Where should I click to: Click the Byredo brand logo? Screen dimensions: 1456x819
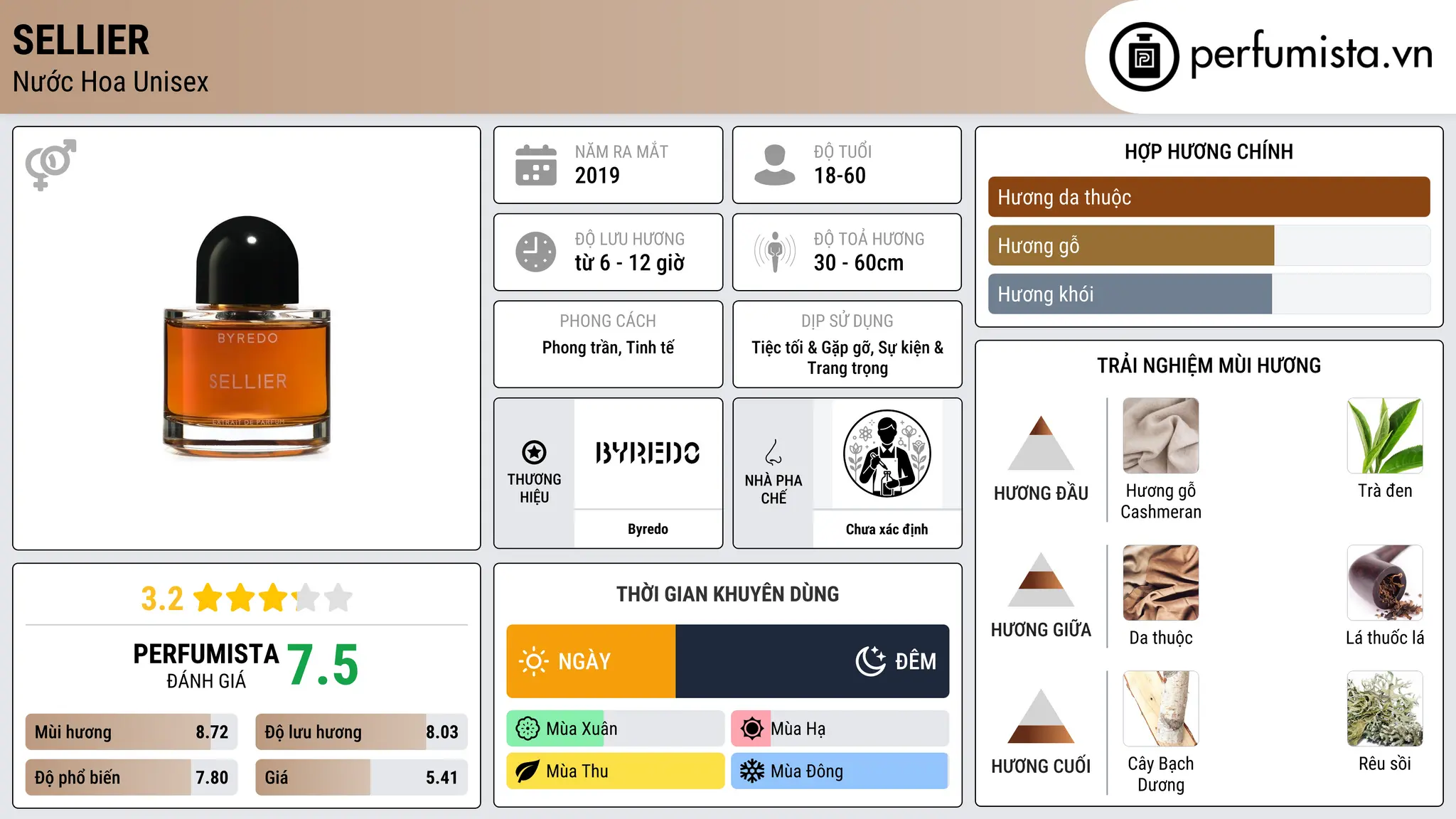pyautogui.click(x=648, y=453)
